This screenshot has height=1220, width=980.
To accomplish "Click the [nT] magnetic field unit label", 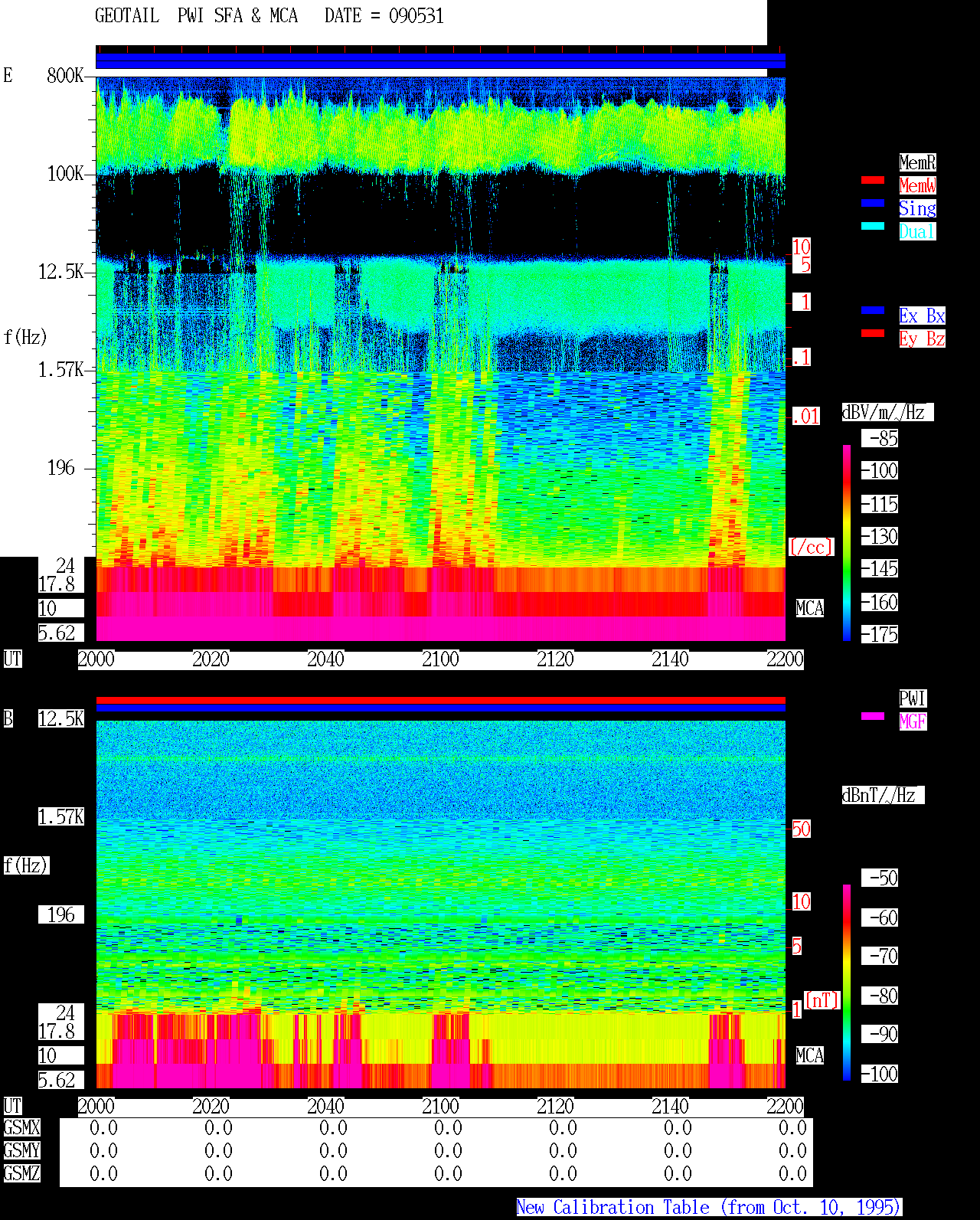I will tap(822, 1000).
